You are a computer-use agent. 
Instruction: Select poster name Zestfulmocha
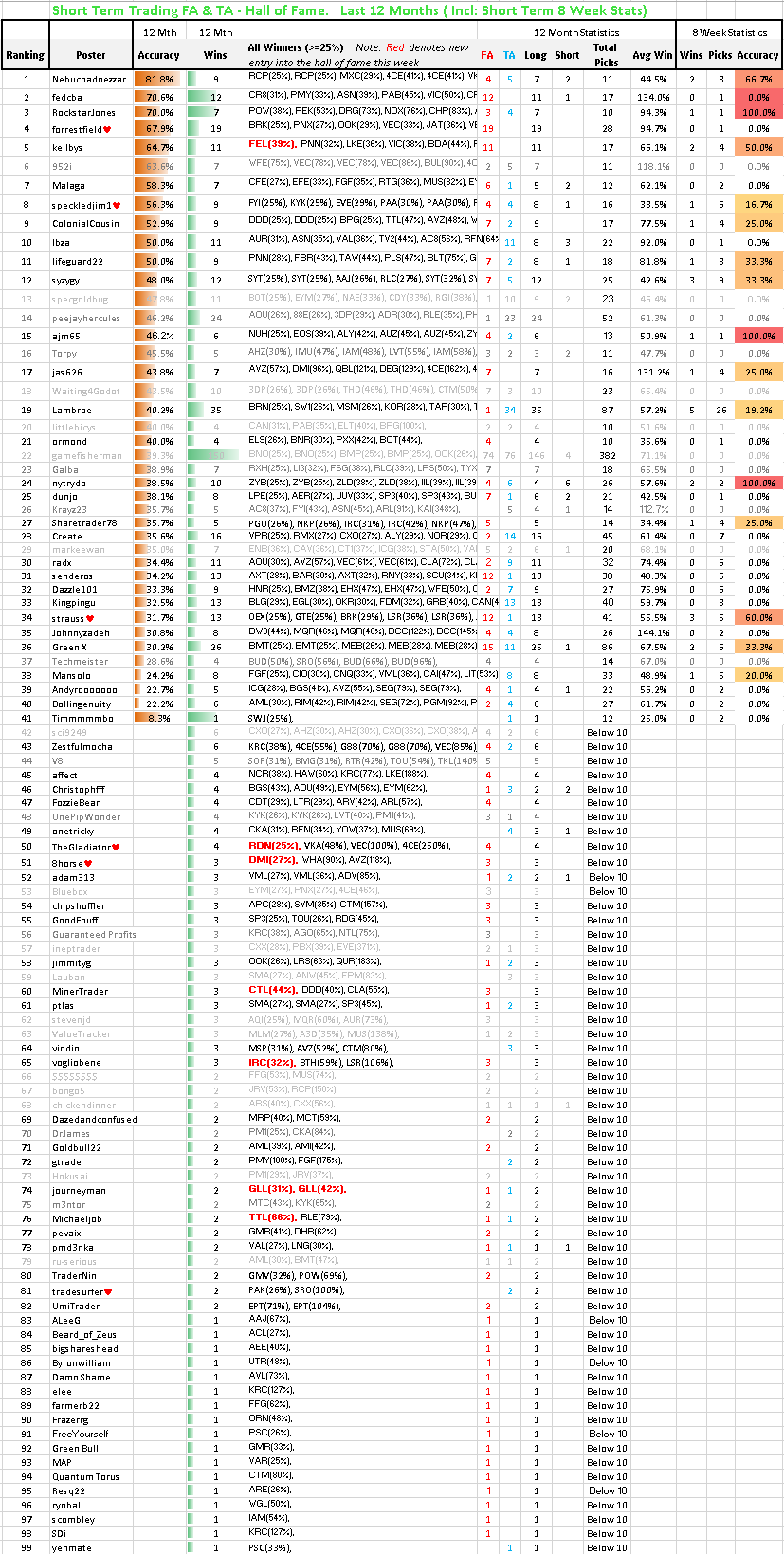[82, 747]
